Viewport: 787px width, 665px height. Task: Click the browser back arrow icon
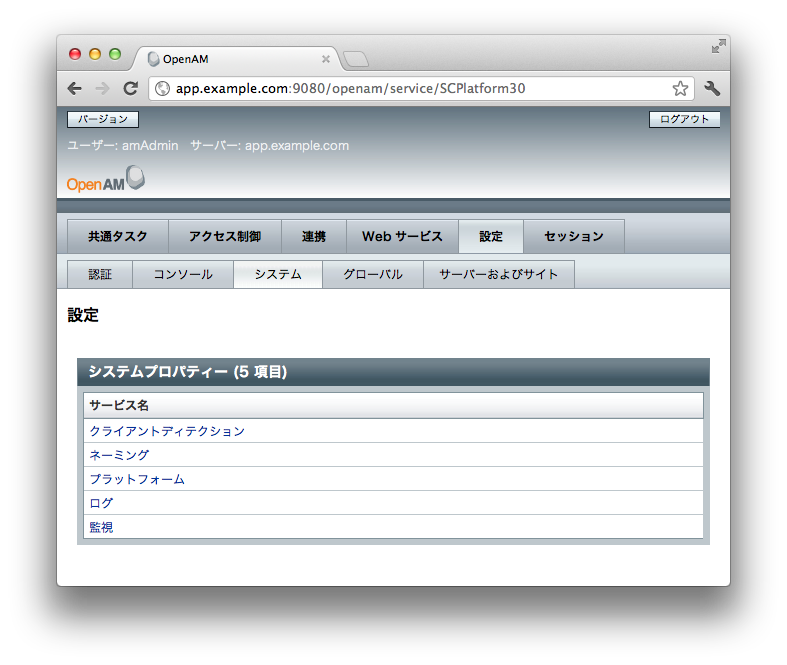tap(75, 88)
